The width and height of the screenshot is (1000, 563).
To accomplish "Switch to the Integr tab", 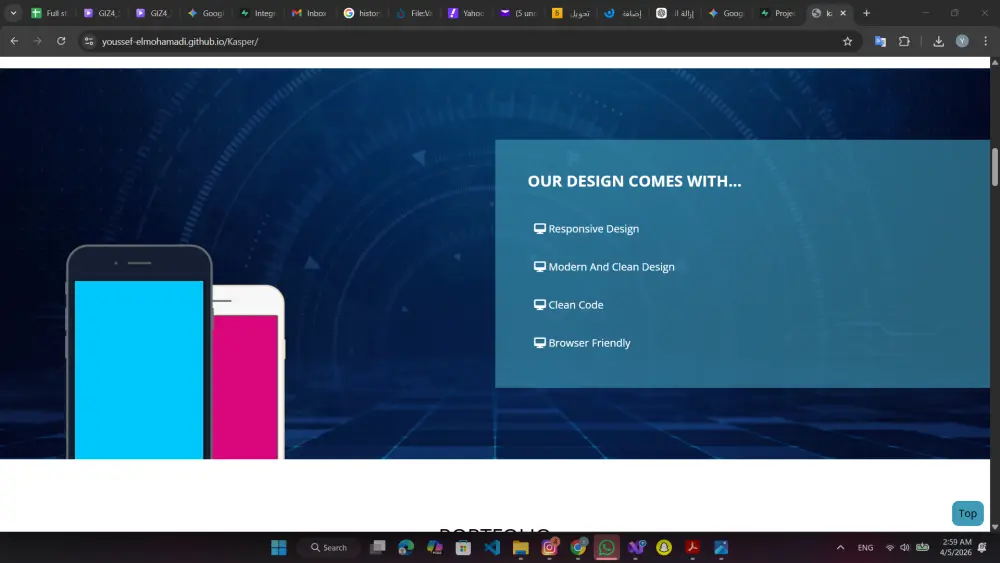I will coord(258,13).
